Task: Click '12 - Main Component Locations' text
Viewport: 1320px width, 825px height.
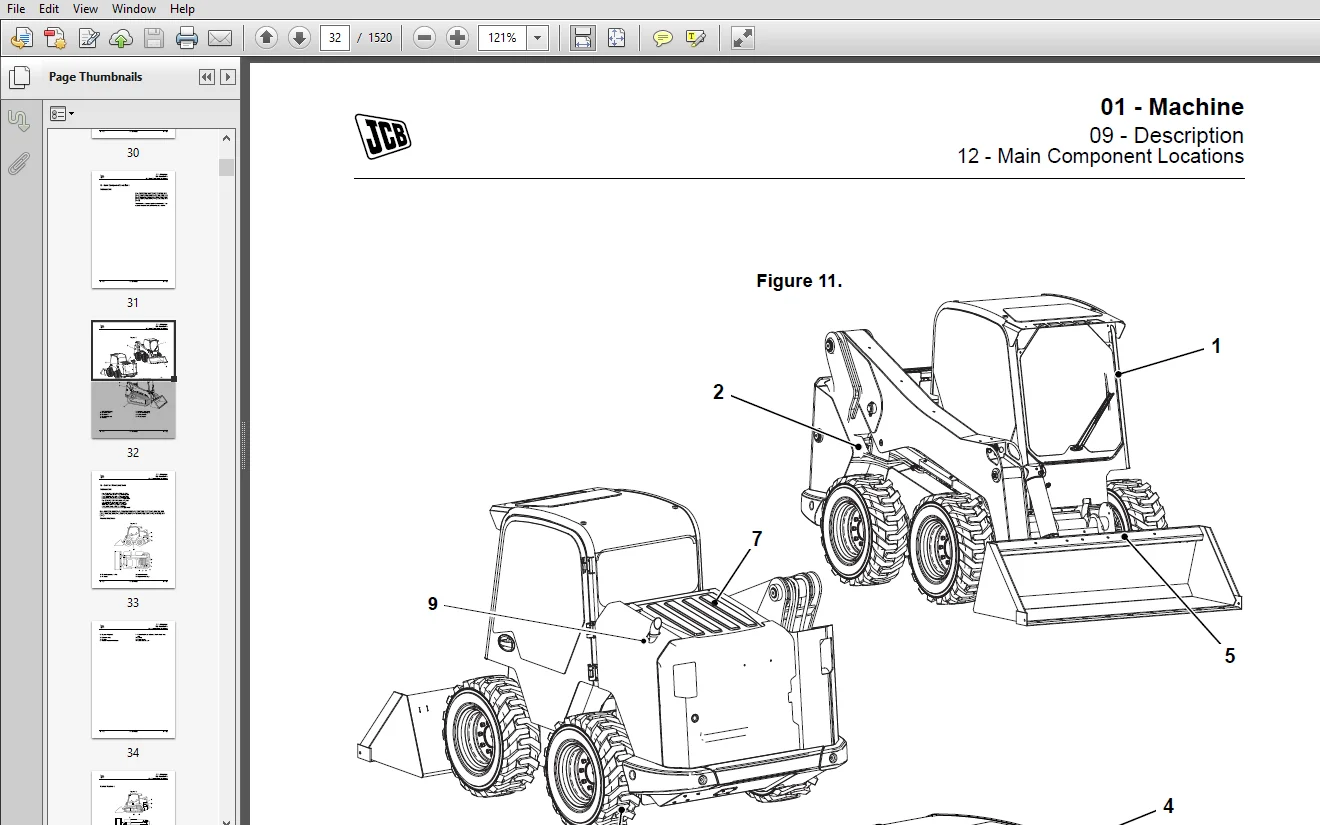Action: coord(1100,156)
